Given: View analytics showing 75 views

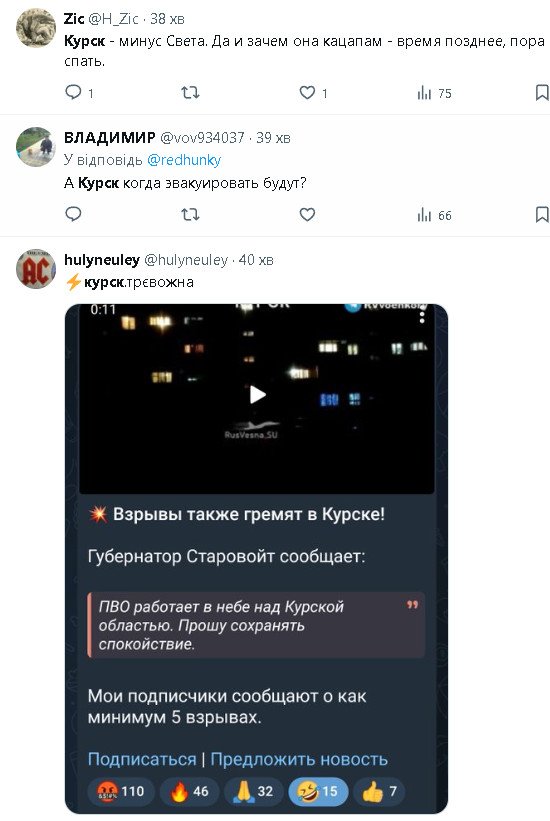Looking at the screenshot, I should point(434,93).
